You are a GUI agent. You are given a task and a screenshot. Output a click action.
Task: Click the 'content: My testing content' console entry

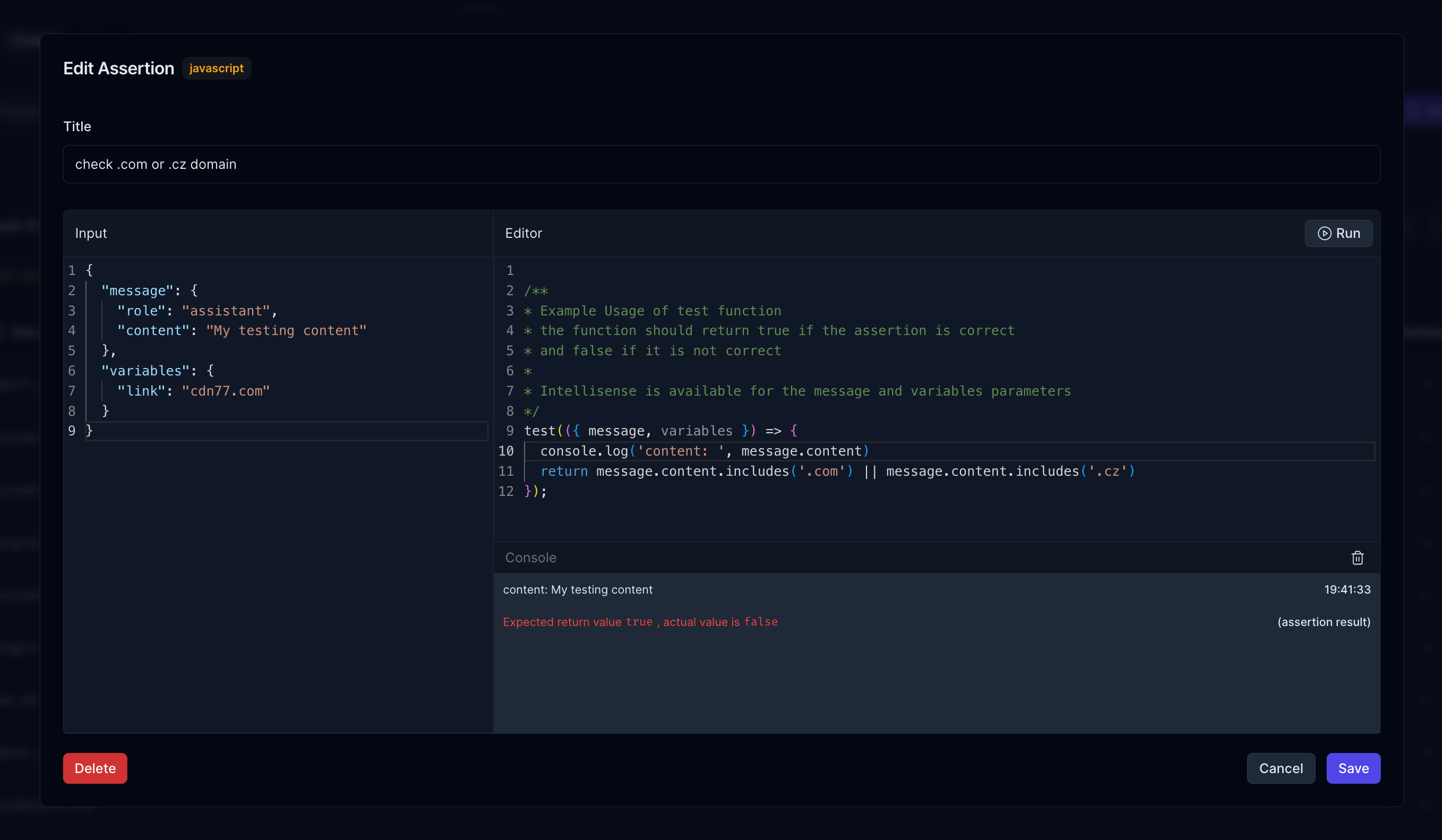(578, 589)
